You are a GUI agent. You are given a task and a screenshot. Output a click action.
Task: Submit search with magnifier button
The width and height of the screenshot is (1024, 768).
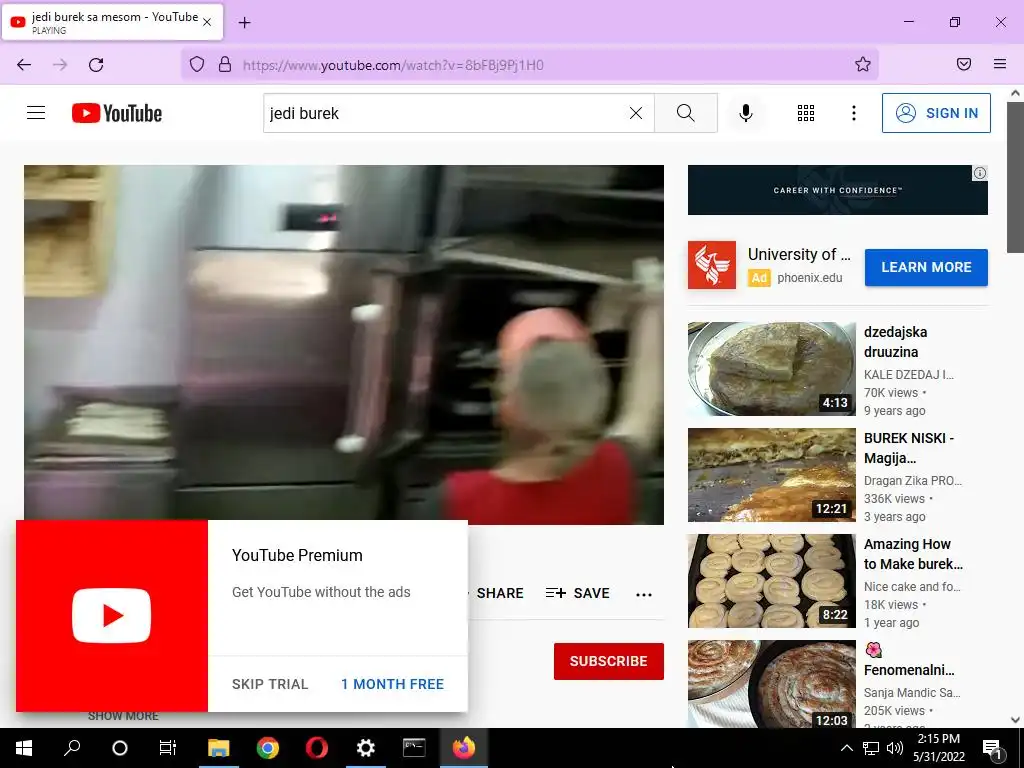coord(686,113)
